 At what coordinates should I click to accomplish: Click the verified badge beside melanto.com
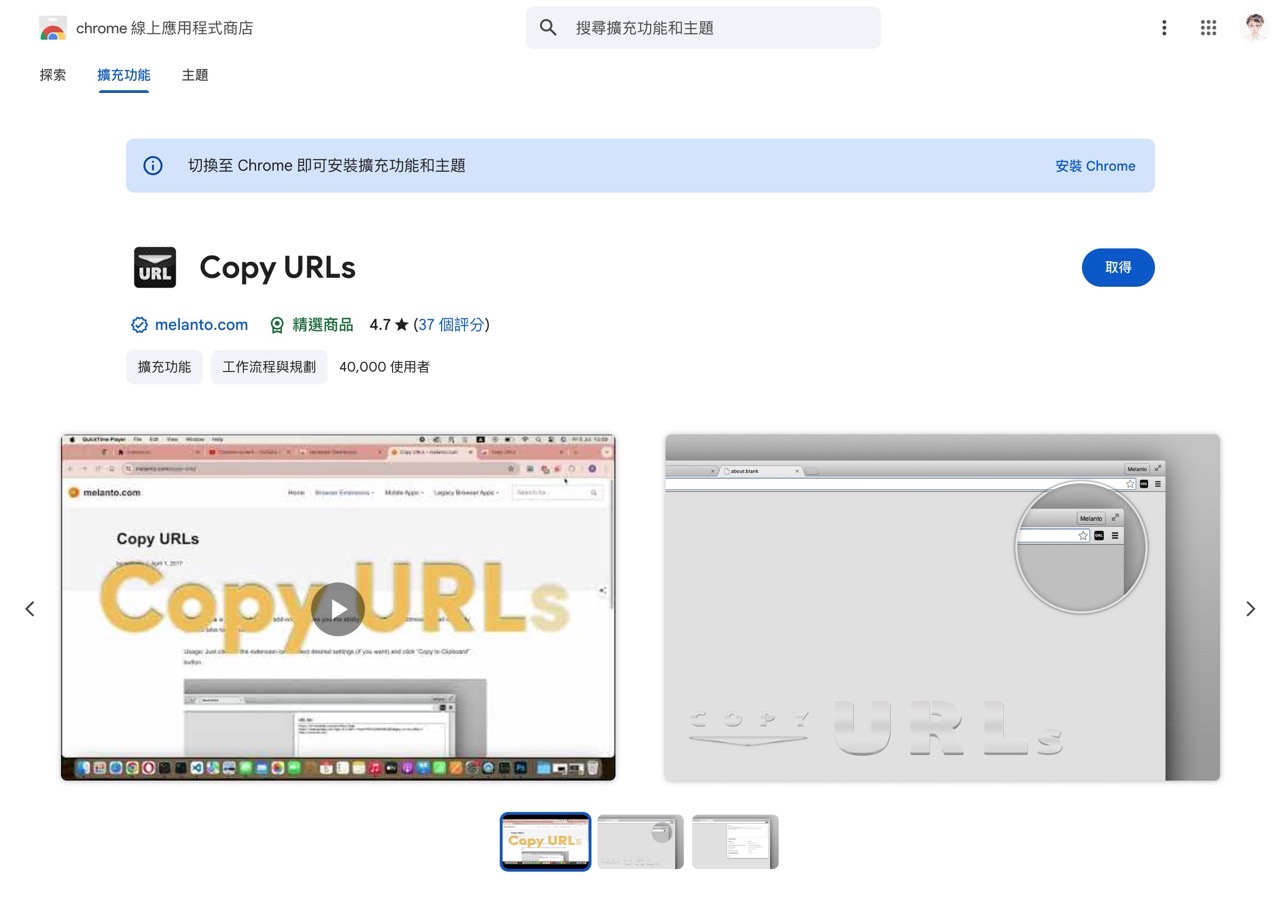[140, 325]
